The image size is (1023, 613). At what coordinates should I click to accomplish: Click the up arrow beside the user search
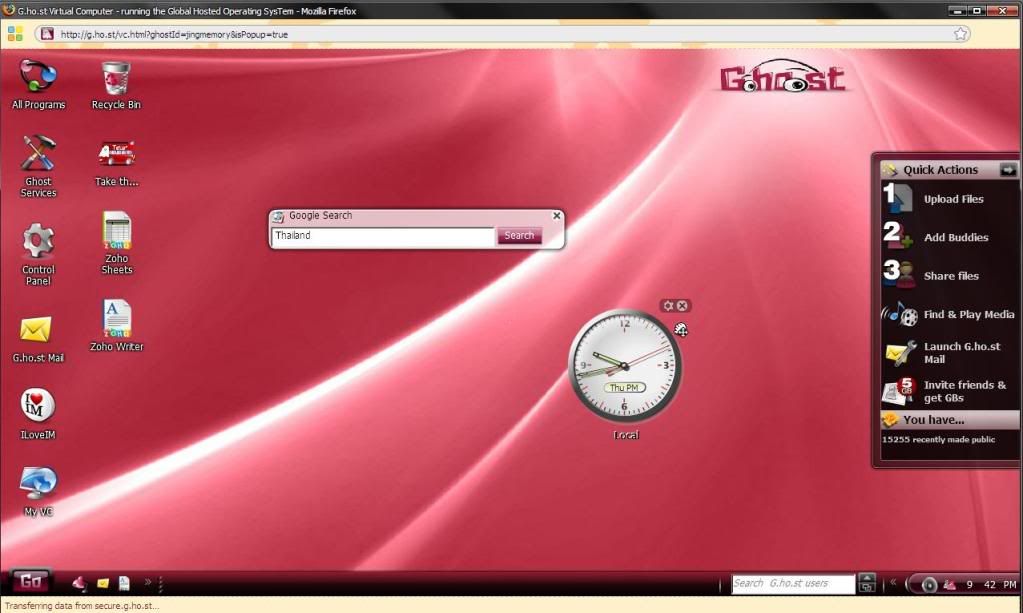tap(867, 577)
